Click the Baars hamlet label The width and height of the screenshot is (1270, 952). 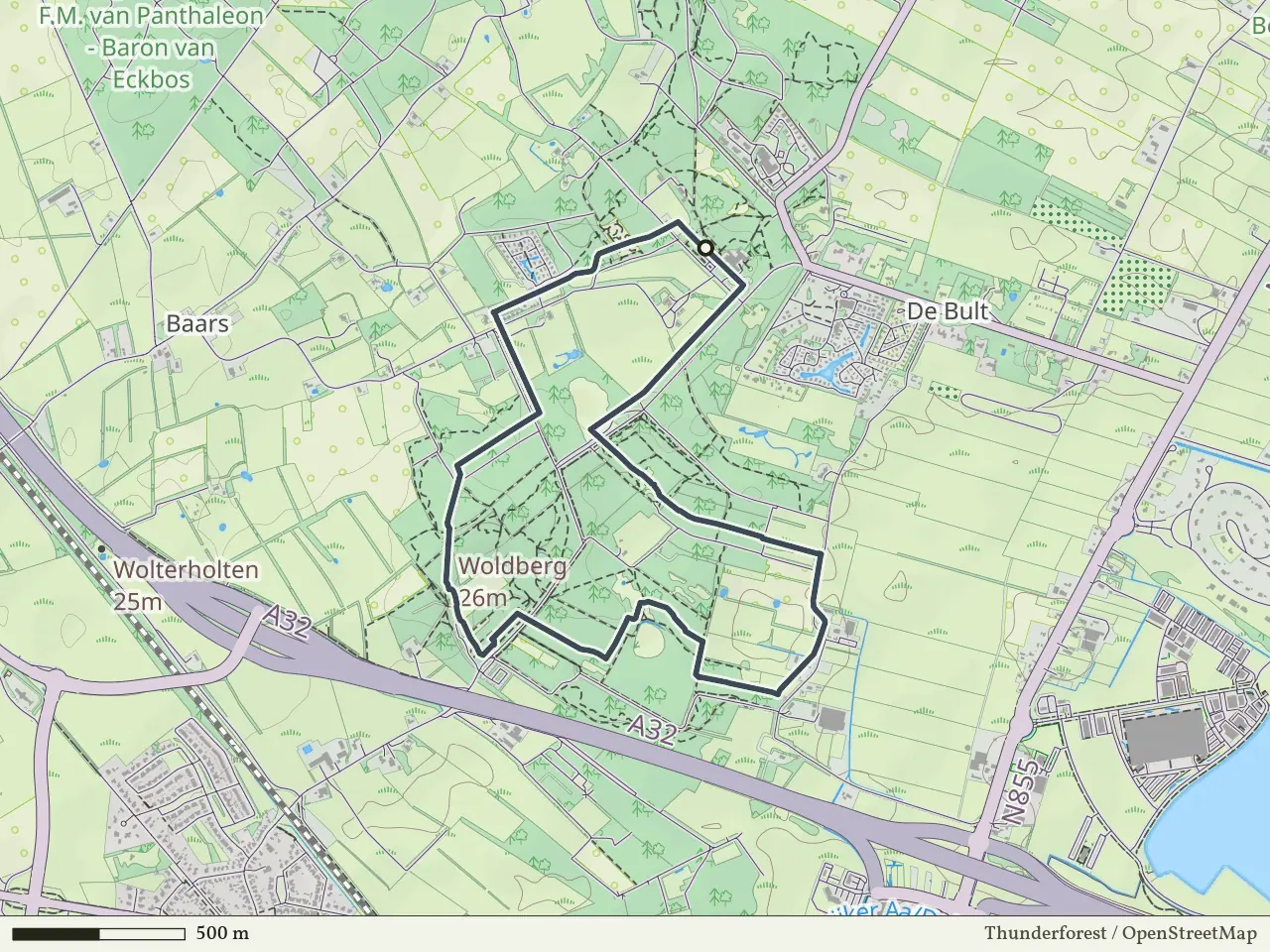coord(197,323)
